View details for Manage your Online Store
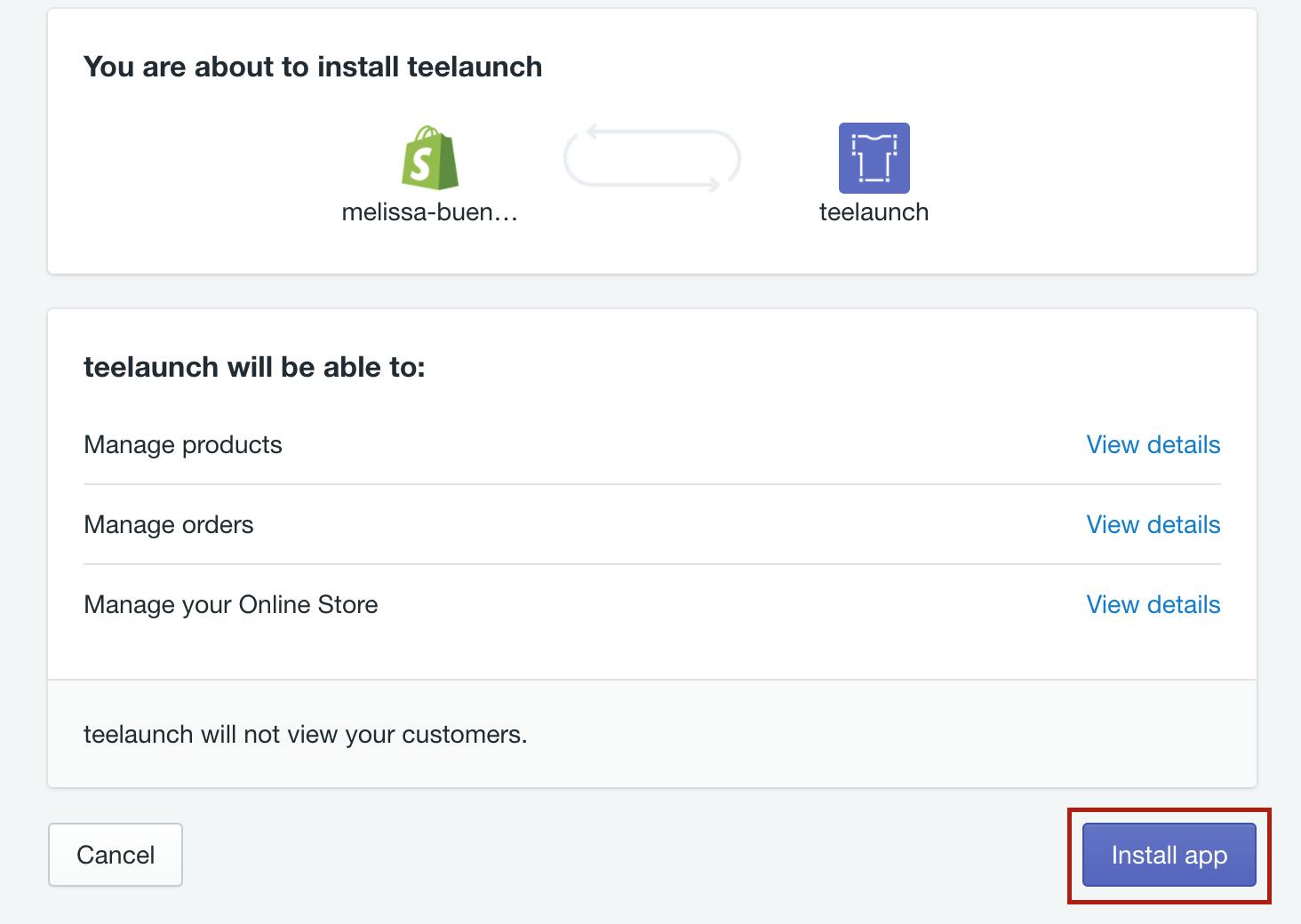 point(1153,604)
